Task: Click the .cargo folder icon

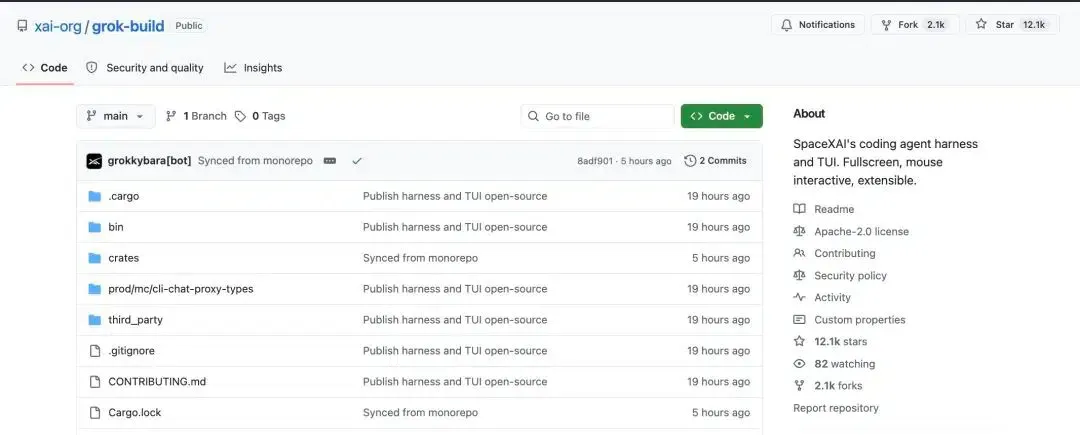Action: pos(95,196)
